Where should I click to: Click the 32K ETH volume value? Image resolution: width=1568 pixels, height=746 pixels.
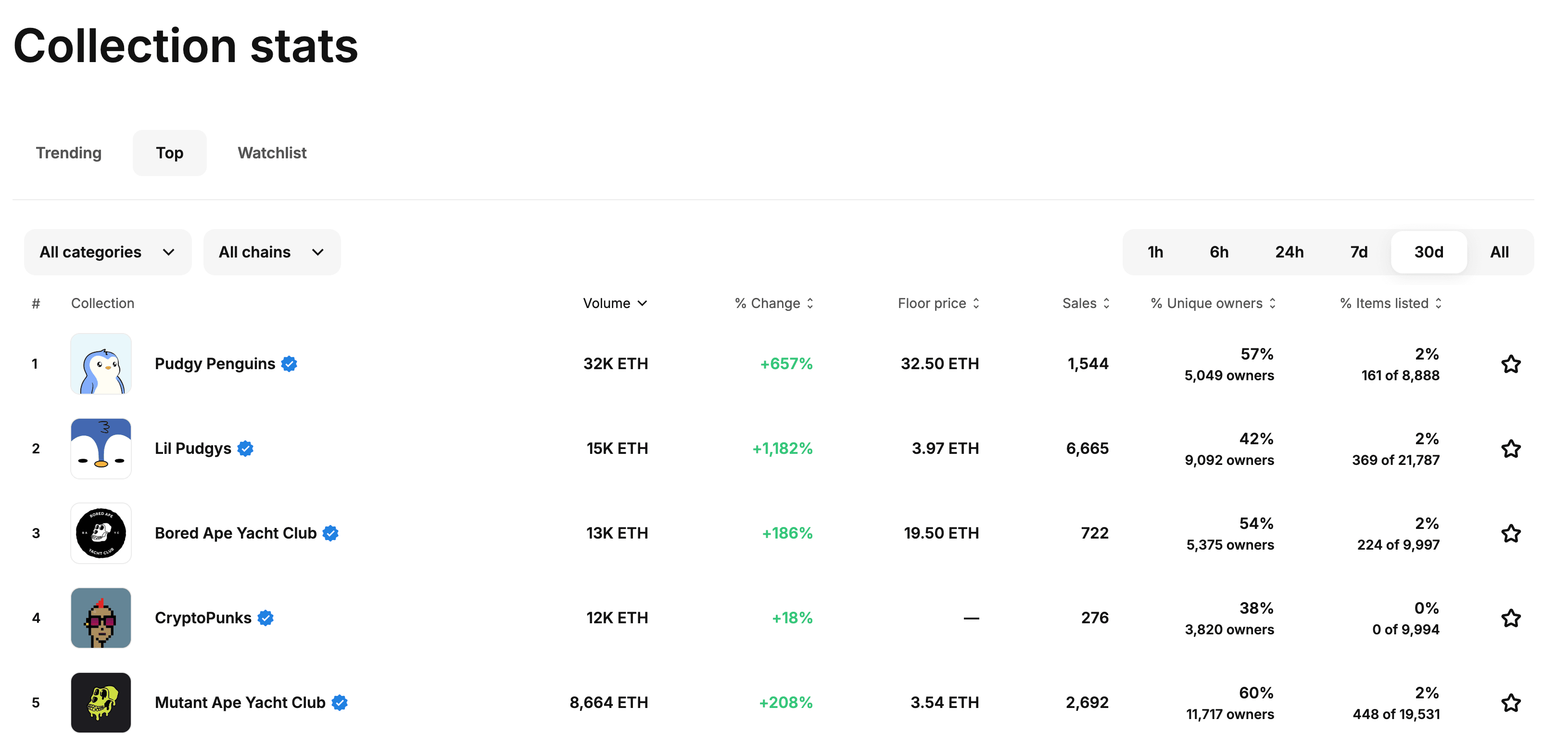pos(615,363)
